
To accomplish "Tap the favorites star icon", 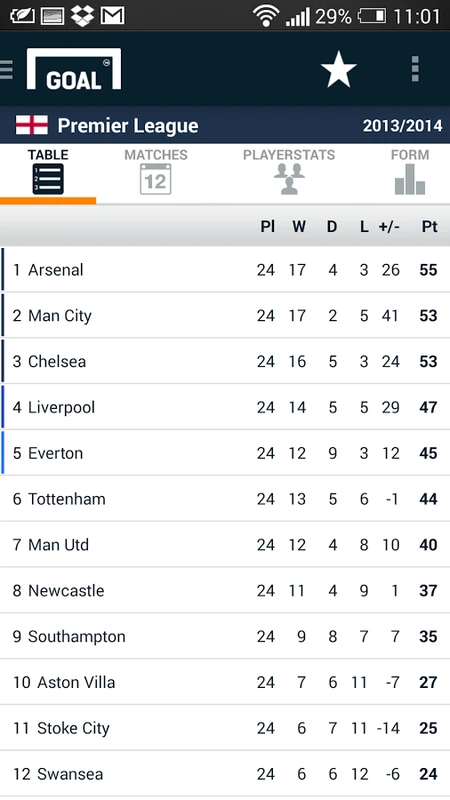I will tap(338, 69).
